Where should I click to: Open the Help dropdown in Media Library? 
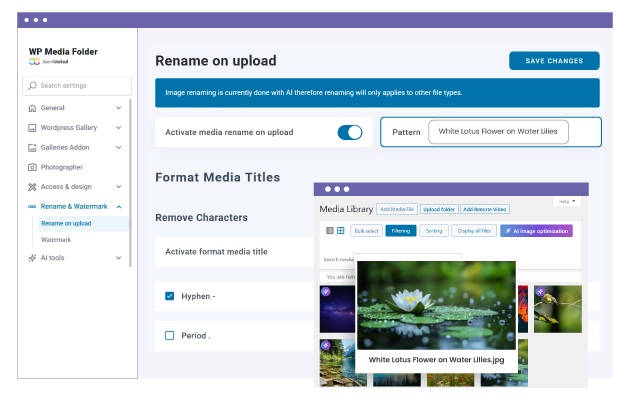click(568, 201)
